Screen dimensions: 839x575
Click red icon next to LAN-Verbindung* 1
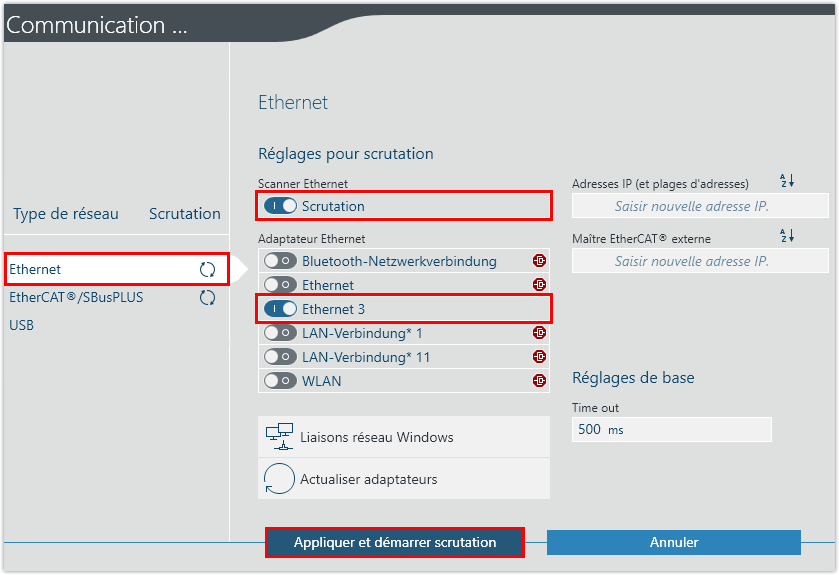coord(540,333)
